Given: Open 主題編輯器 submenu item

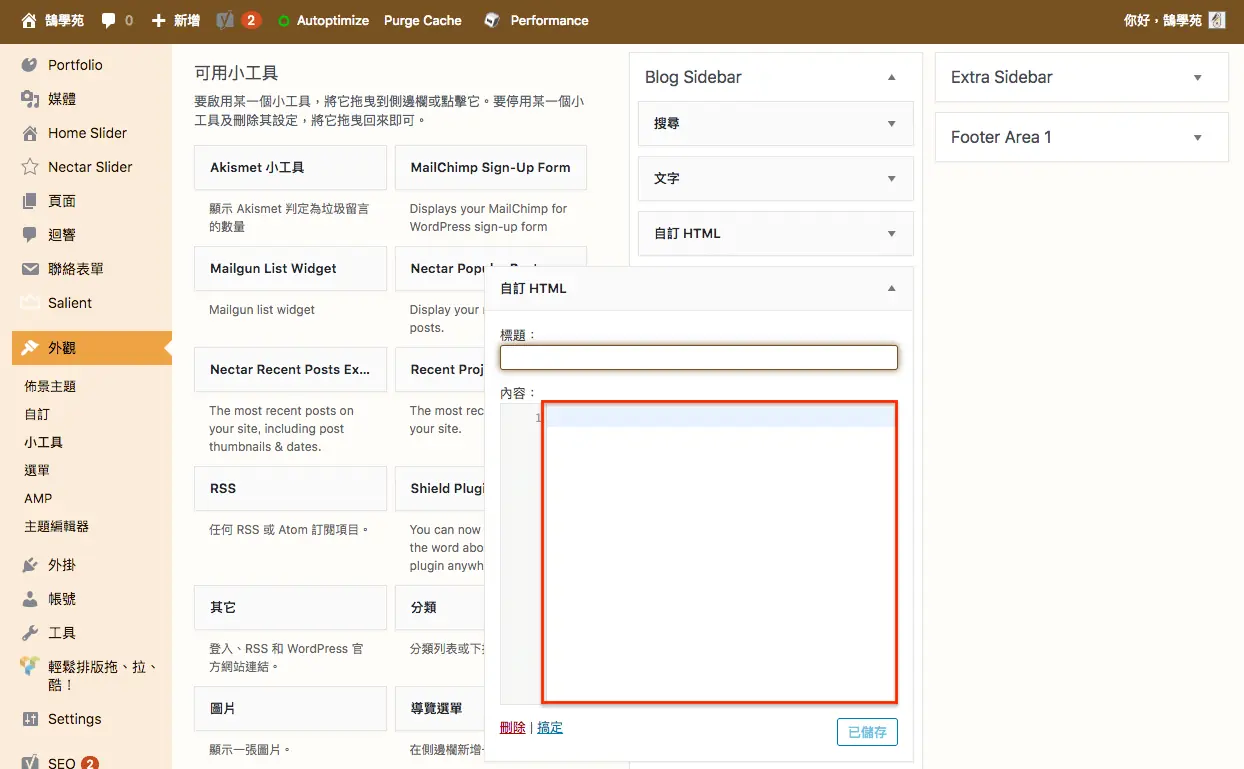Looking at the screenshot, I should pos(56,526).
